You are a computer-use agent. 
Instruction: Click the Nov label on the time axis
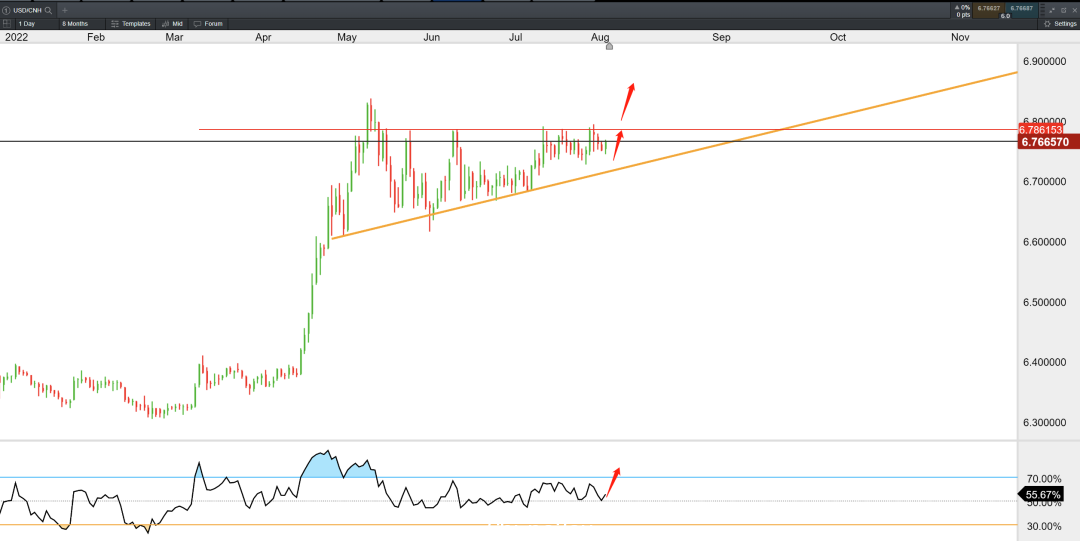960,37
